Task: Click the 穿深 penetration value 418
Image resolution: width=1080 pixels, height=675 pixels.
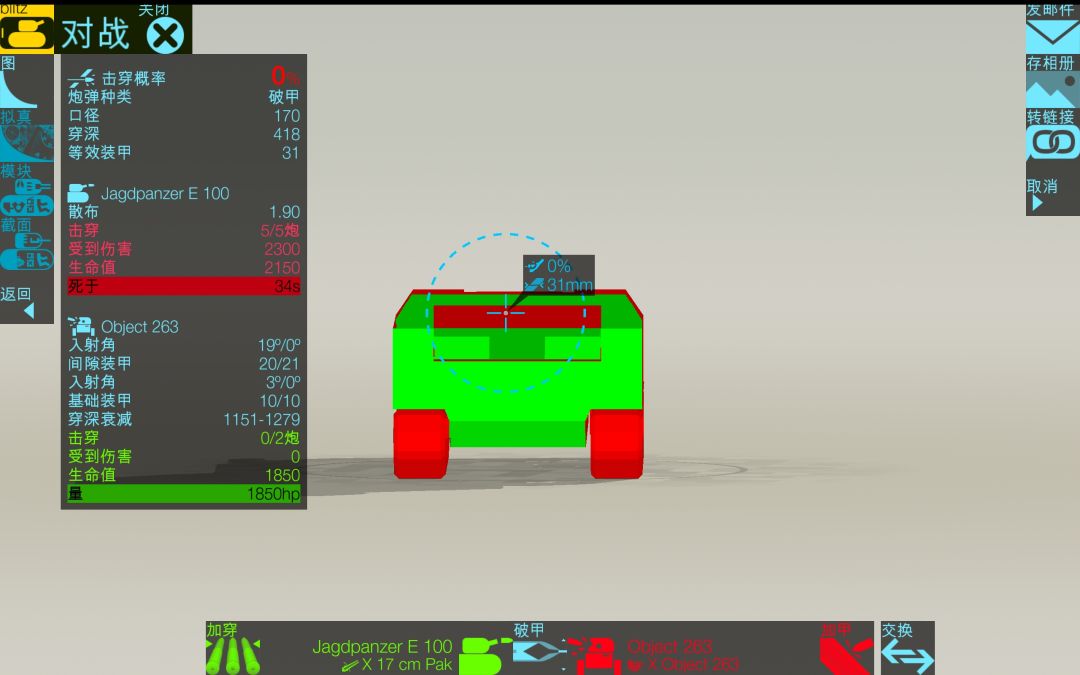Action: tap(287, 134)
